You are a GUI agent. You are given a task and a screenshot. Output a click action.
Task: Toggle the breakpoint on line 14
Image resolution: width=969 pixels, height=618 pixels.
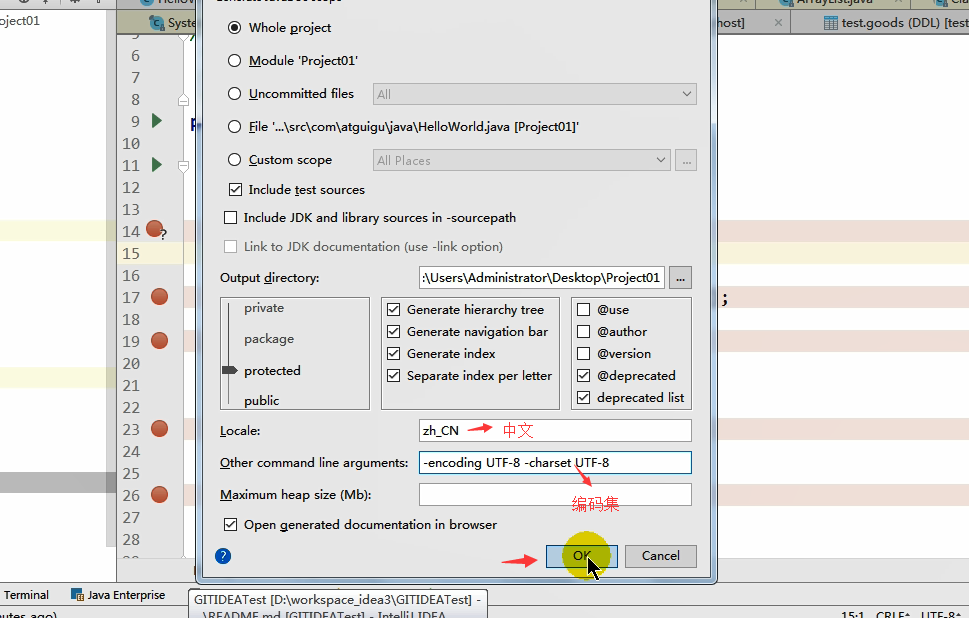click(x=154, y=229)
